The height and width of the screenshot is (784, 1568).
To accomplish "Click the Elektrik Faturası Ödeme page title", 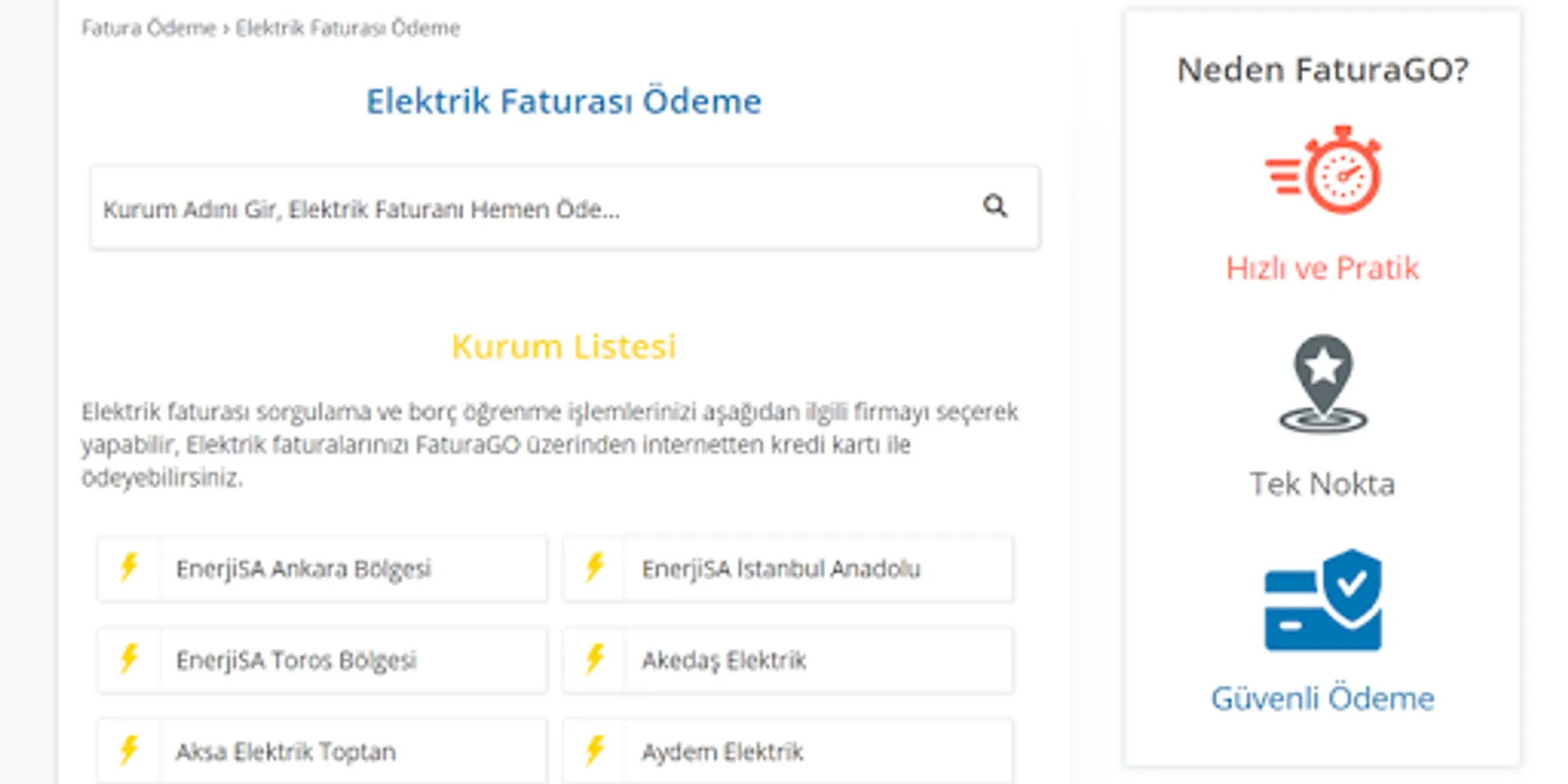I will click(564, 101).
